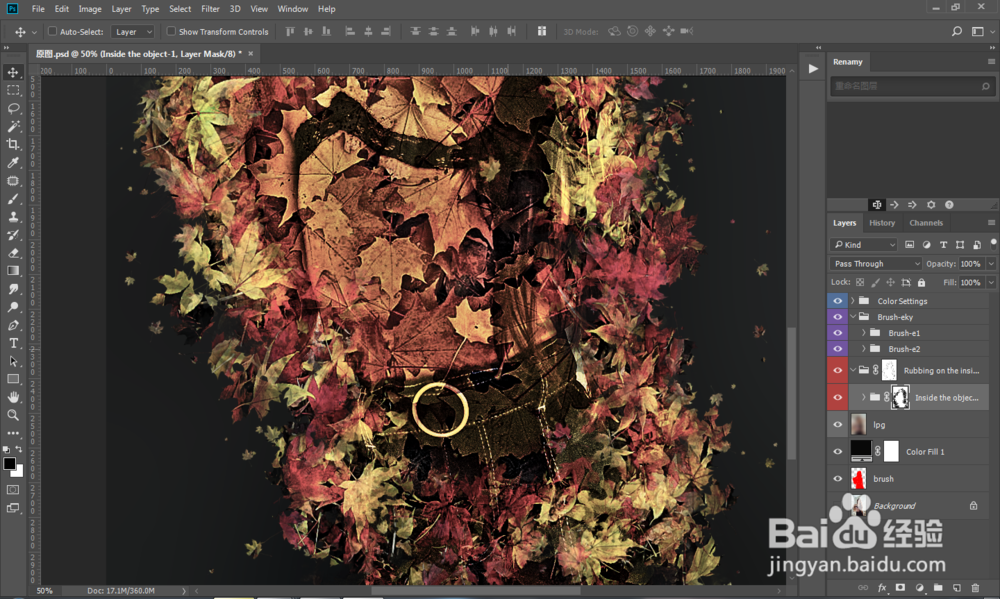Open the Pass Through blend mode dropdown

(876, 263)
